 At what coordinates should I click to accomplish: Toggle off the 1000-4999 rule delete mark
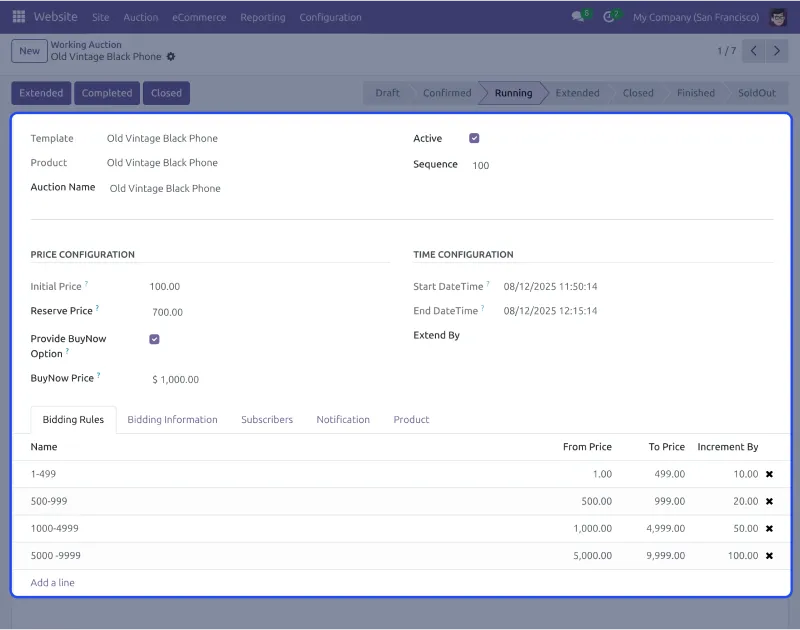[769, 528]
